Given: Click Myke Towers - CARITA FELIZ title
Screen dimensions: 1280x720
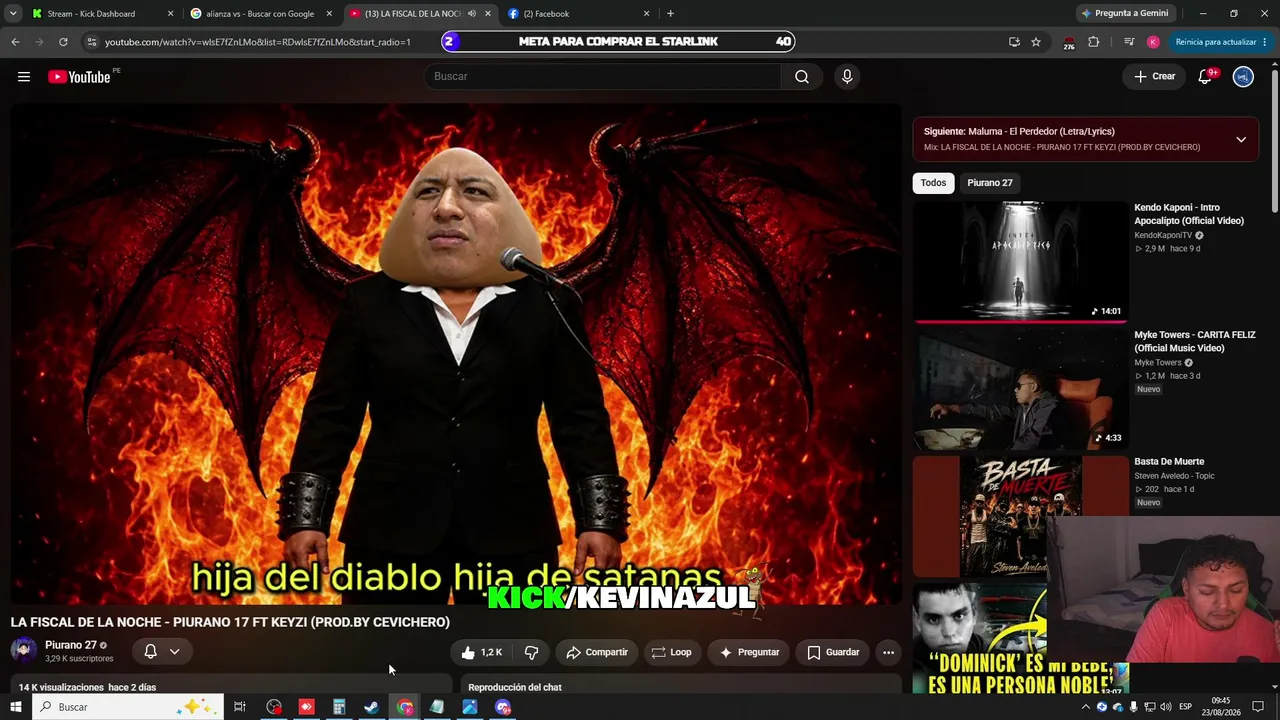Looking at the screenshot, I should click(1194, 341).
